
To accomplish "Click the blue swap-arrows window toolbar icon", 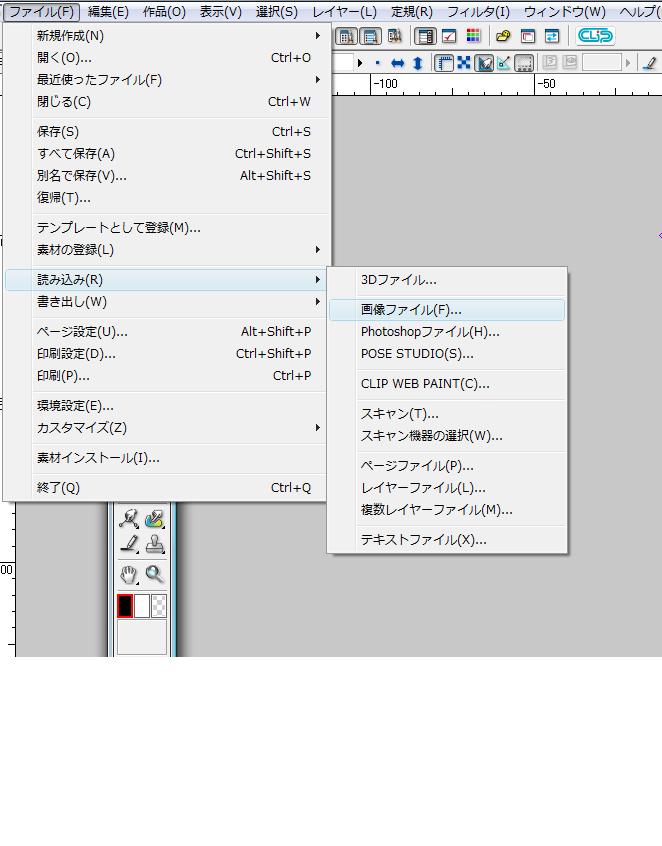I will coord(552,36).
